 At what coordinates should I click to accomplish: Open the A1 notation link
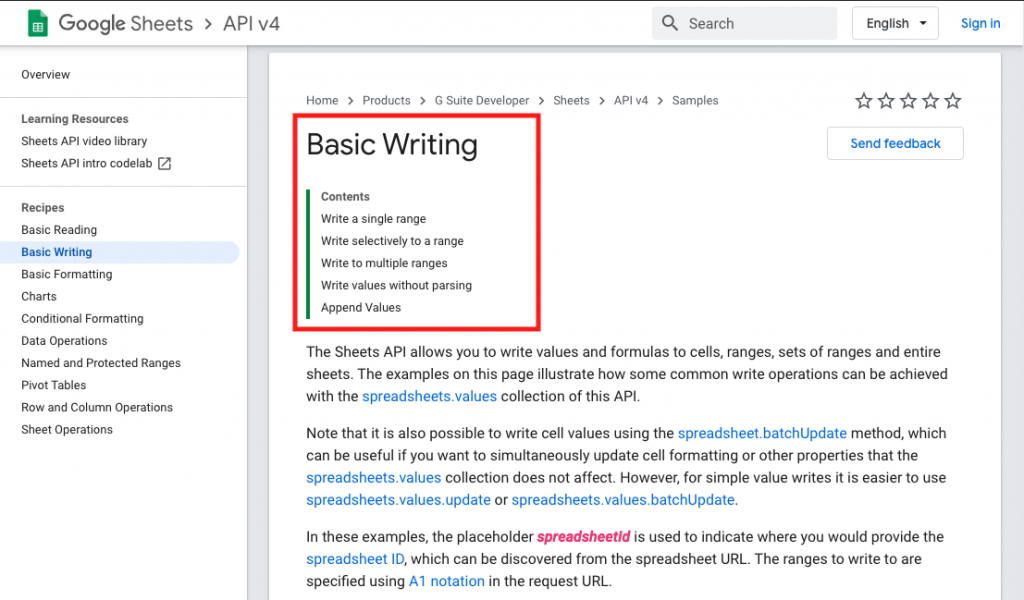pos(447,581)
